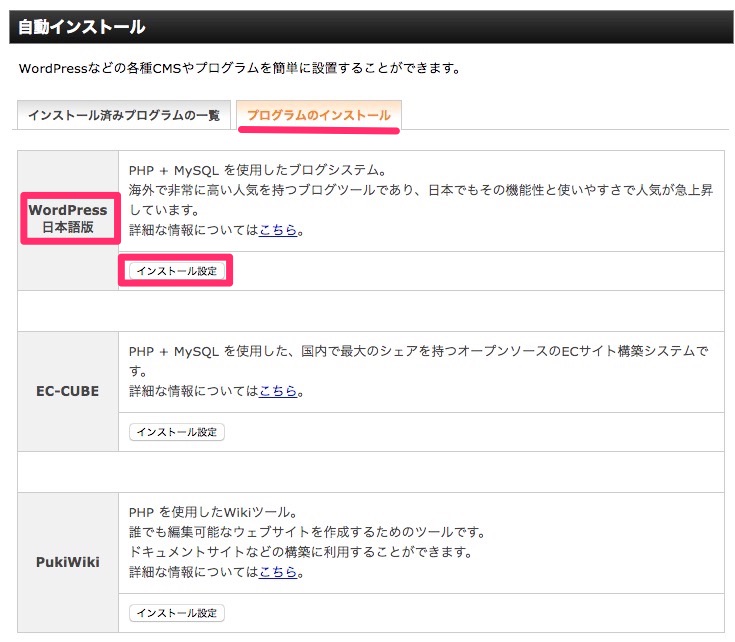
Task: Click the PukiWiki row label
Action: [68, 562]
